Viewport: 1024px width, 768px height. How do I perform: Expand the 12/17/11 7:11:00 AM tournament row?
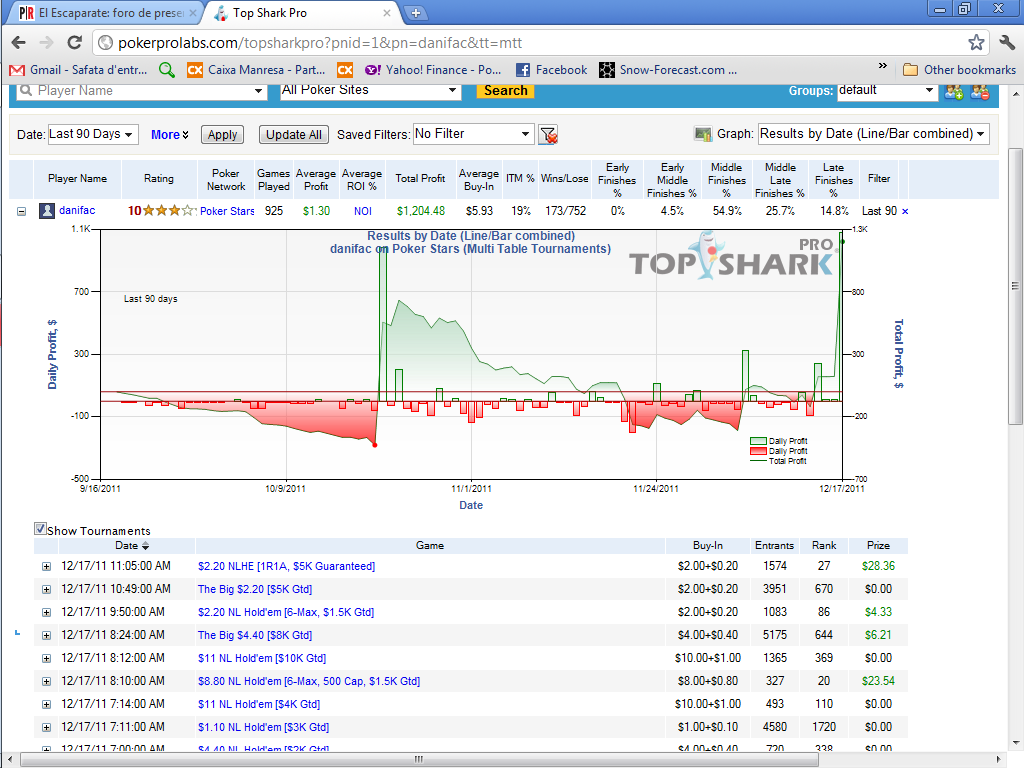coord(46,728)
